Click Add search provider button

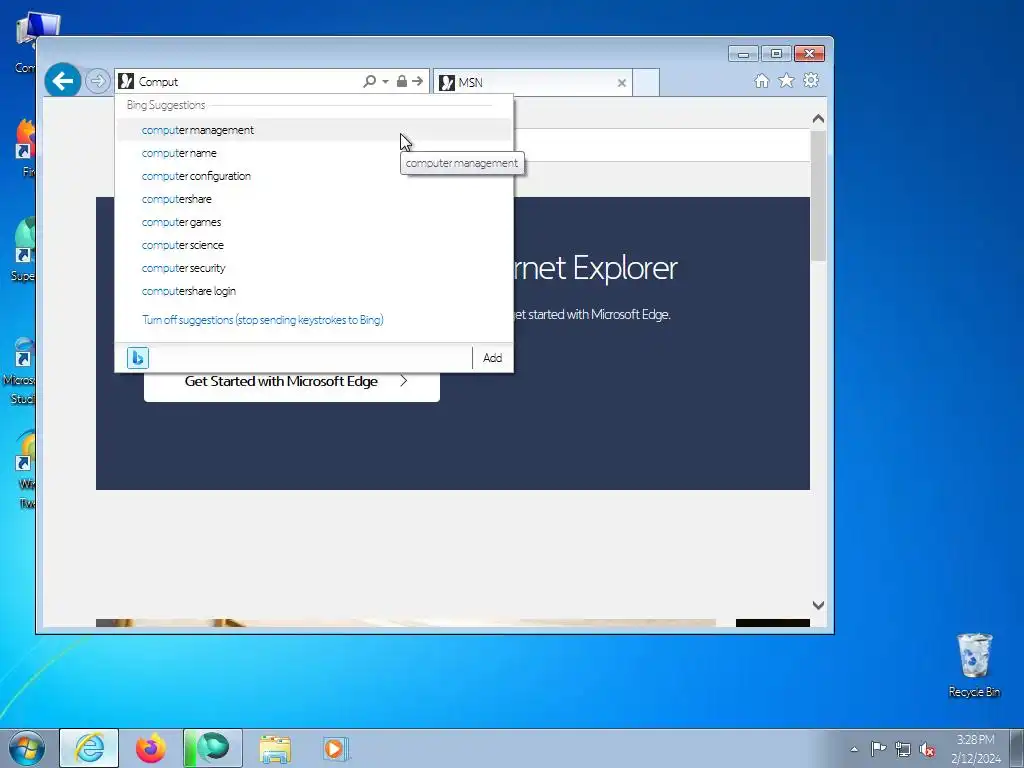492,358
